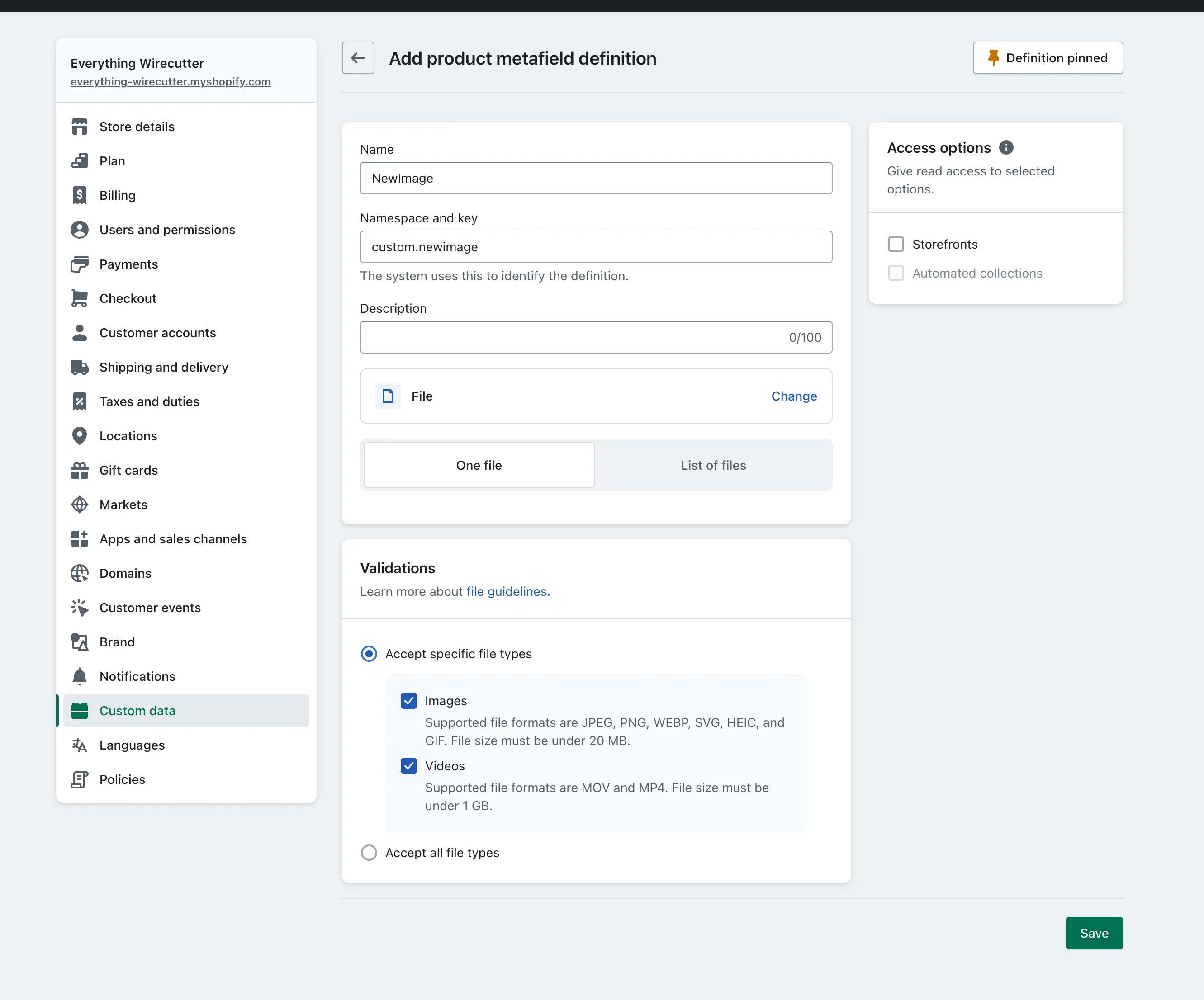Screen dimensions: 1204x1000
Task: Uncheck the Images file type checkbox
Action: point(409,702)
